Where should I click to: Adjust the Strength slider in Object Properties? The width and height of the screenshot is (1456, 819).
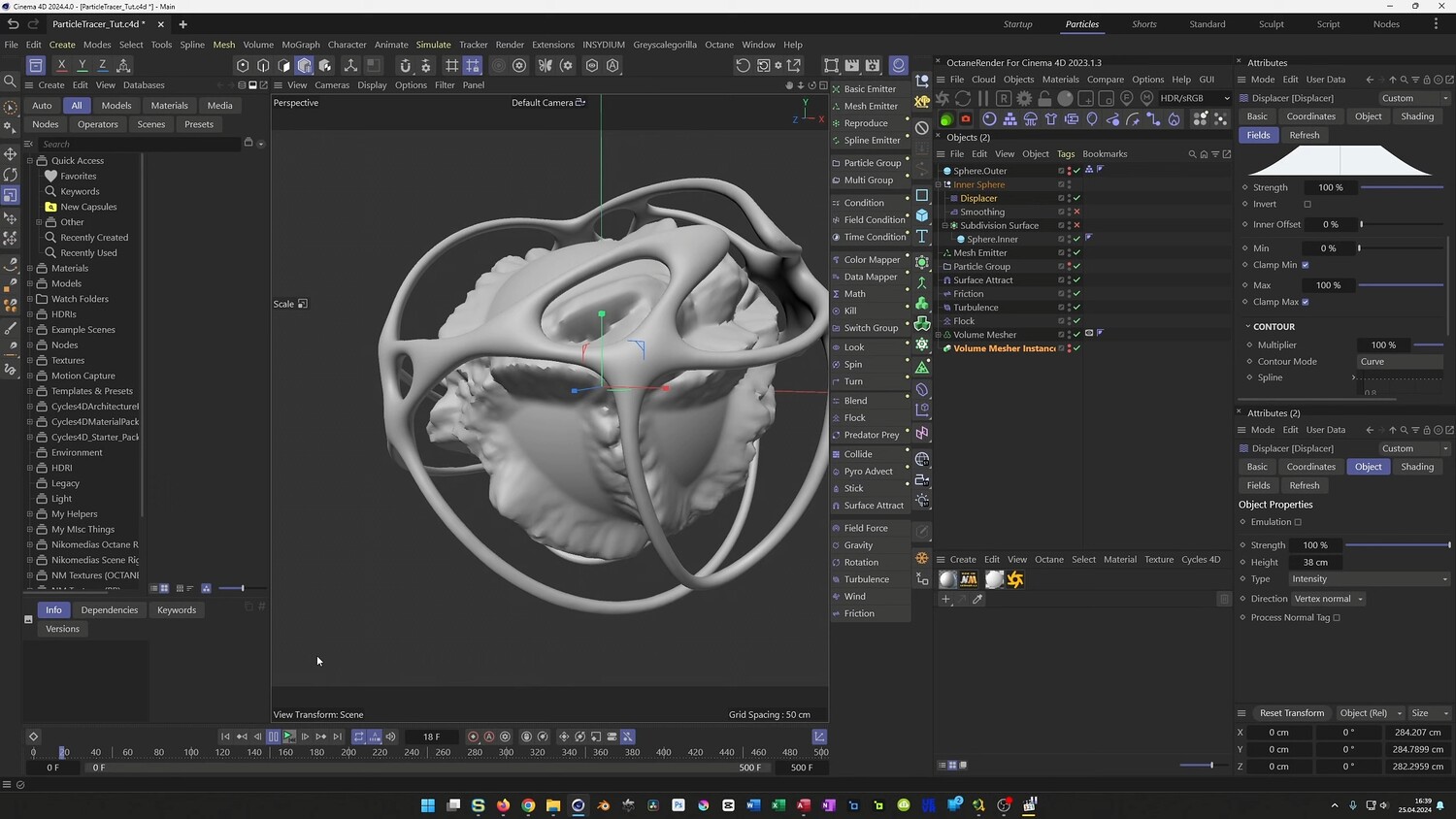pos(1398,545)
